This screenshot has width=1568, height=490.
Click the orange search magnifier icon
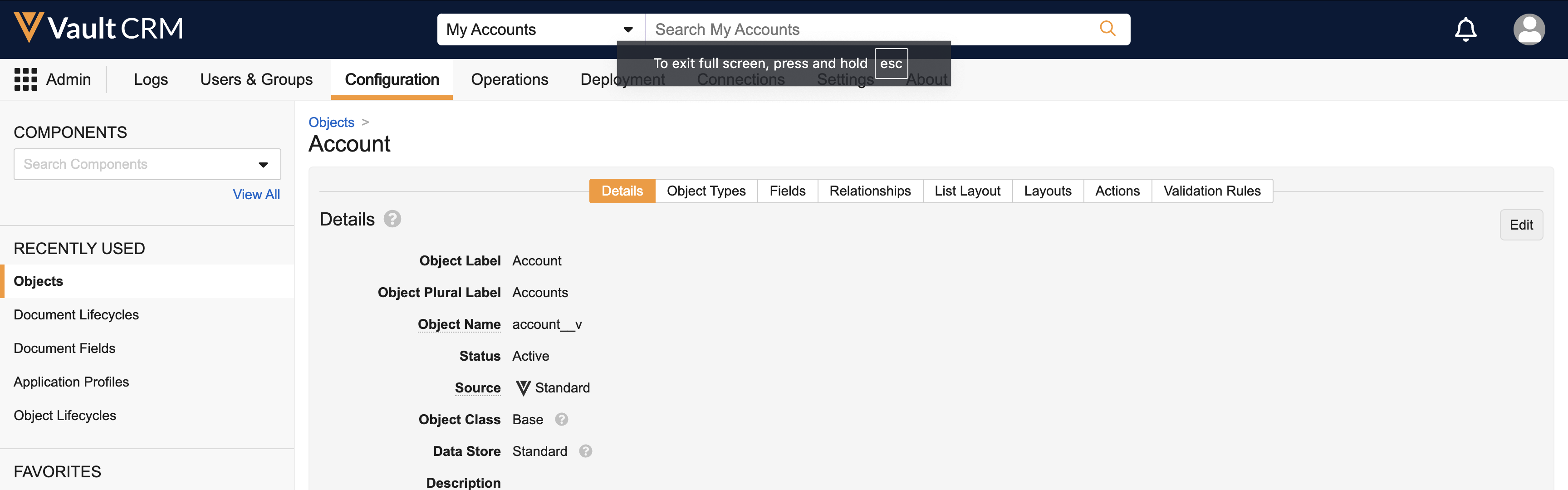click(1107, 29)
